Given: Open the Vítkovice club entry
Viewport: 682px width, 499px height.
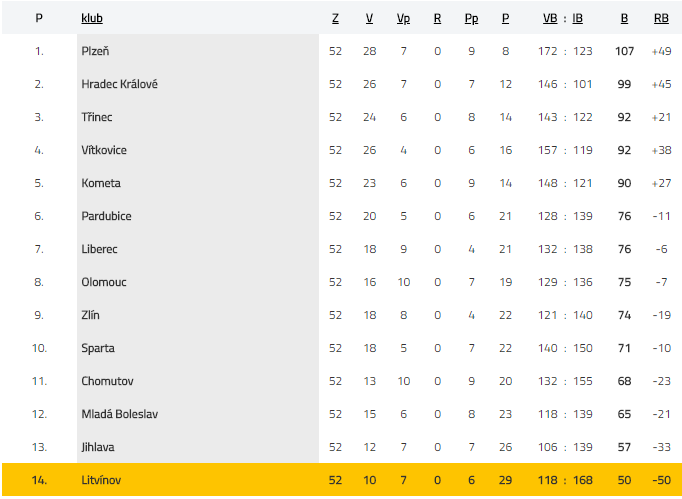Looking at the screenshot, I should click(x=104, y=150).
